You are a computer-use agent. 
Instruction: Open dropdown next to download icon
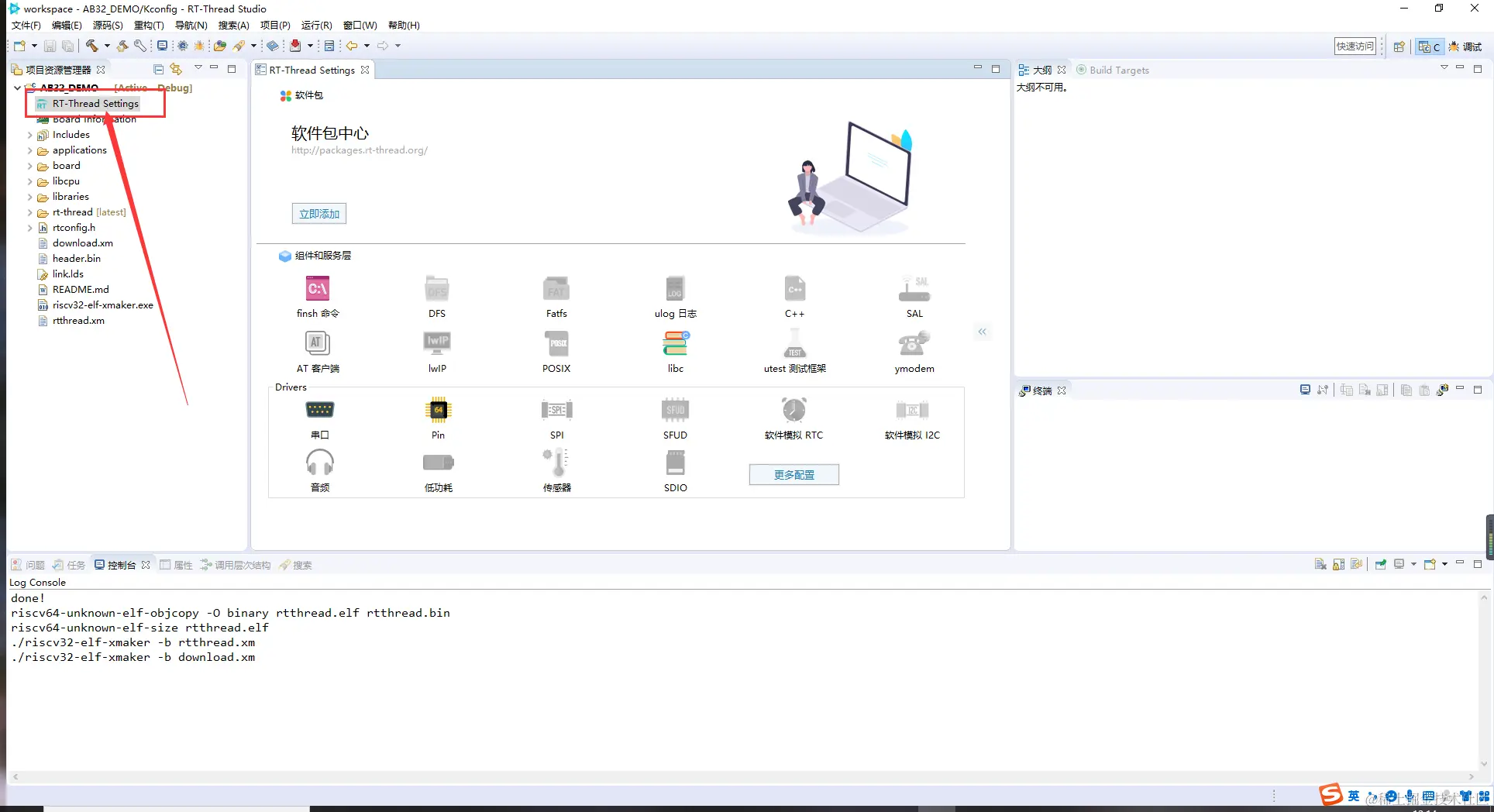click(x=310, y=46)
